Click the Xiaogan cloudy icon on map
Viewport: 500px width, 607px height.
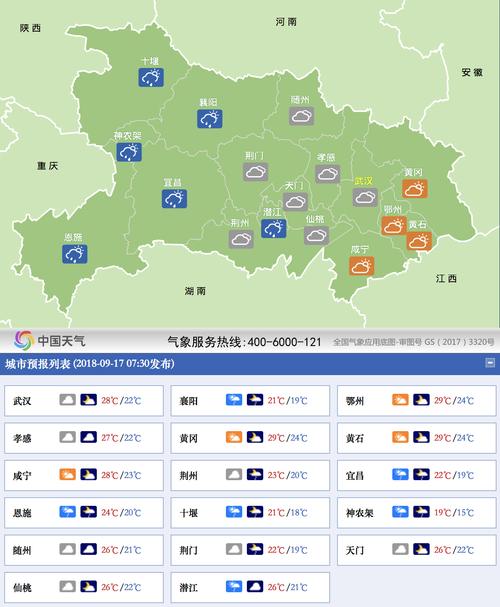tap(328, 174)
